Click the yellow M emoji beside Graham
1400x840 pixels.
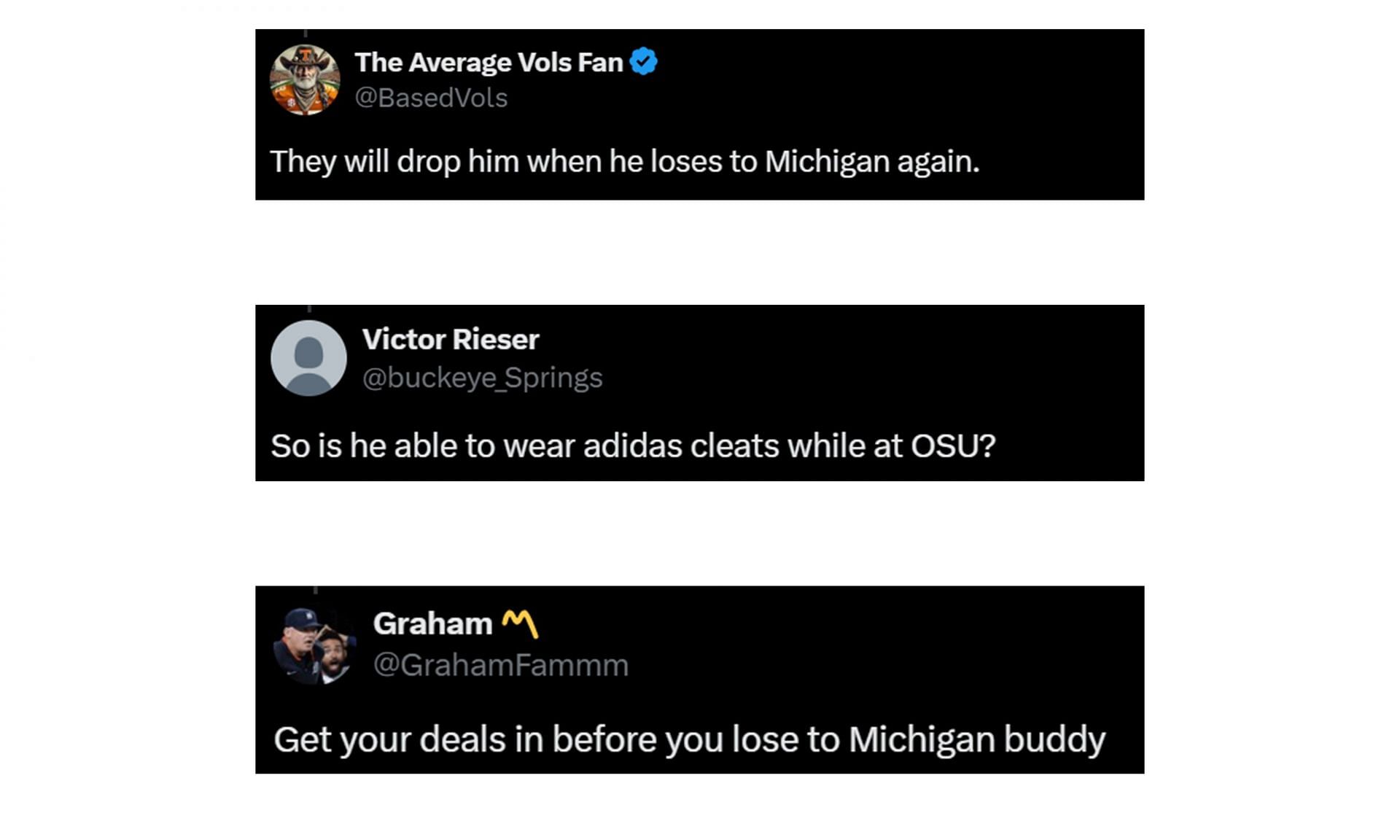click(521, 623)
